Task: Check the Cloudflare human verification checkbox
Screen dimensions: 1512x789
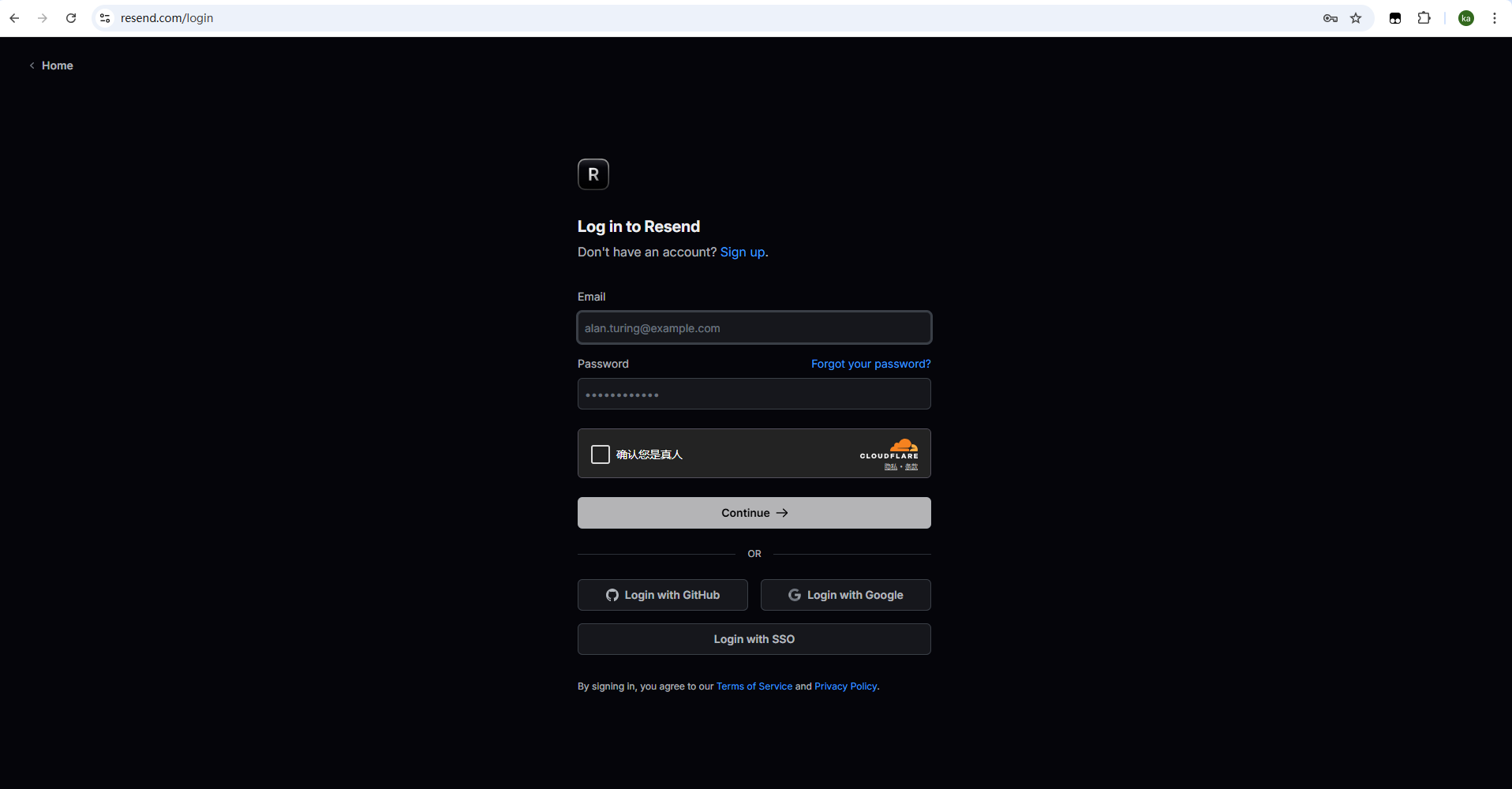Action: [601, 454]
